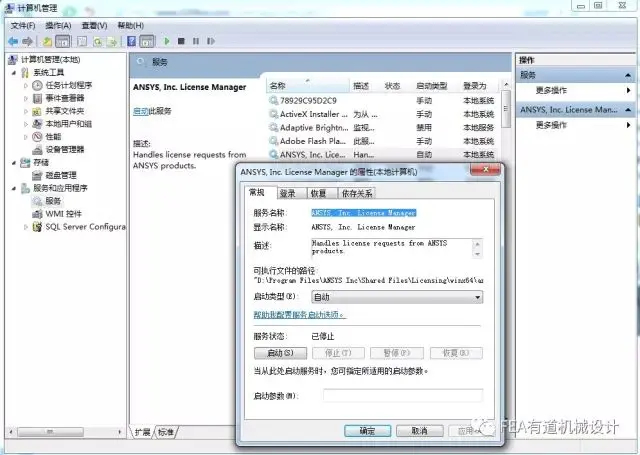
Task: Click the green Start service play icon
Action: pos(167,41)
